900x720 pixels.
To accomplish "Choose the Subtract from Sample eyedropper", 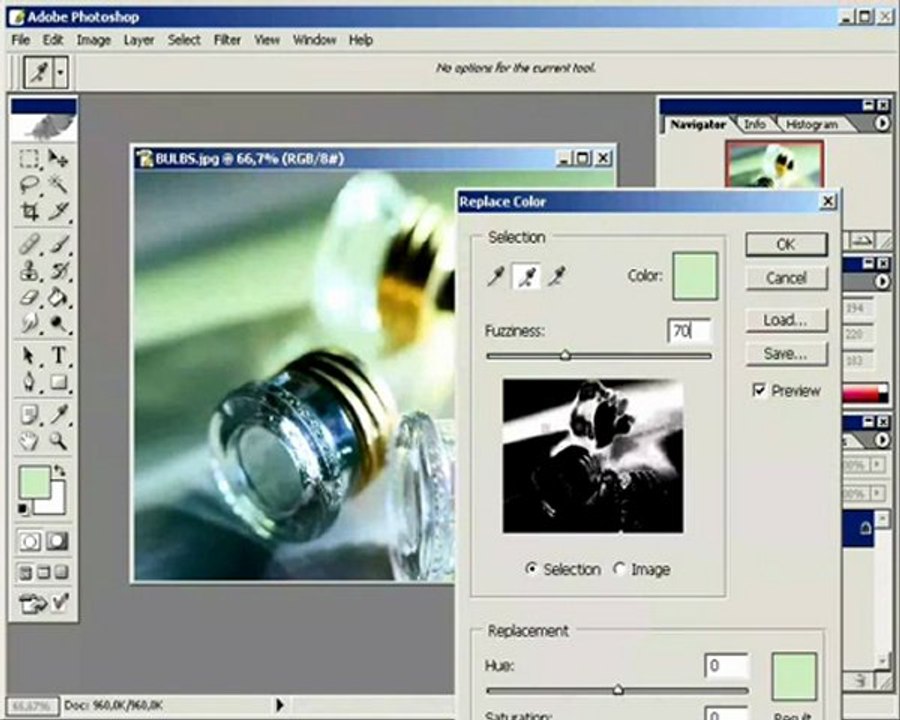I will click(x=556, y=276).
